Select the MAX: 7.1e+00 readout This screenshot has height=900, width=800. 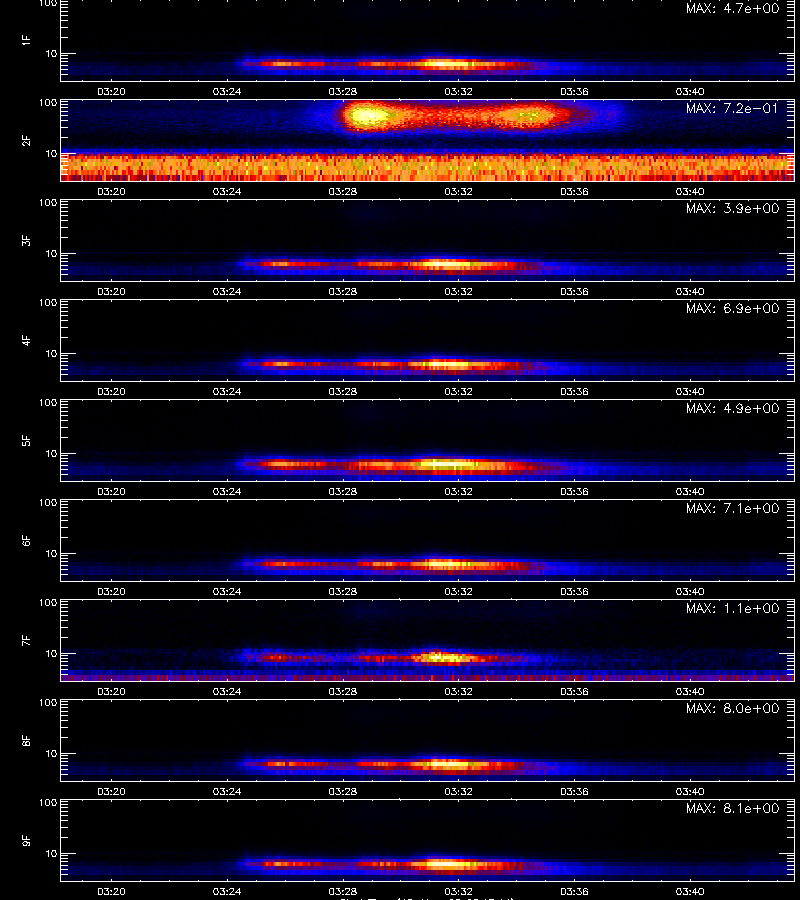[x=733, y=508]
